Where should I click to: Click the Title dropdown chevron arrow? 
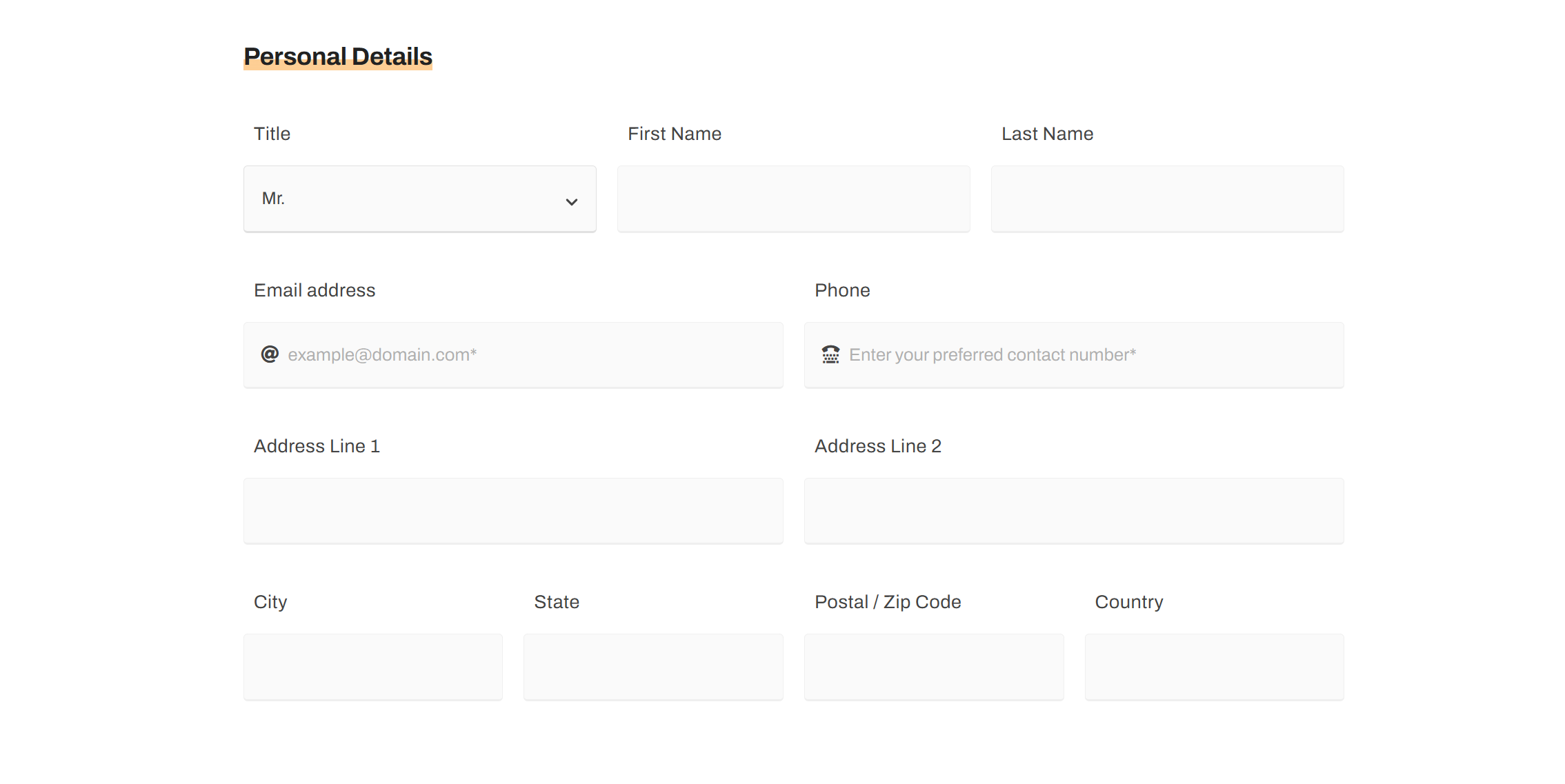(x=571, y=201)
